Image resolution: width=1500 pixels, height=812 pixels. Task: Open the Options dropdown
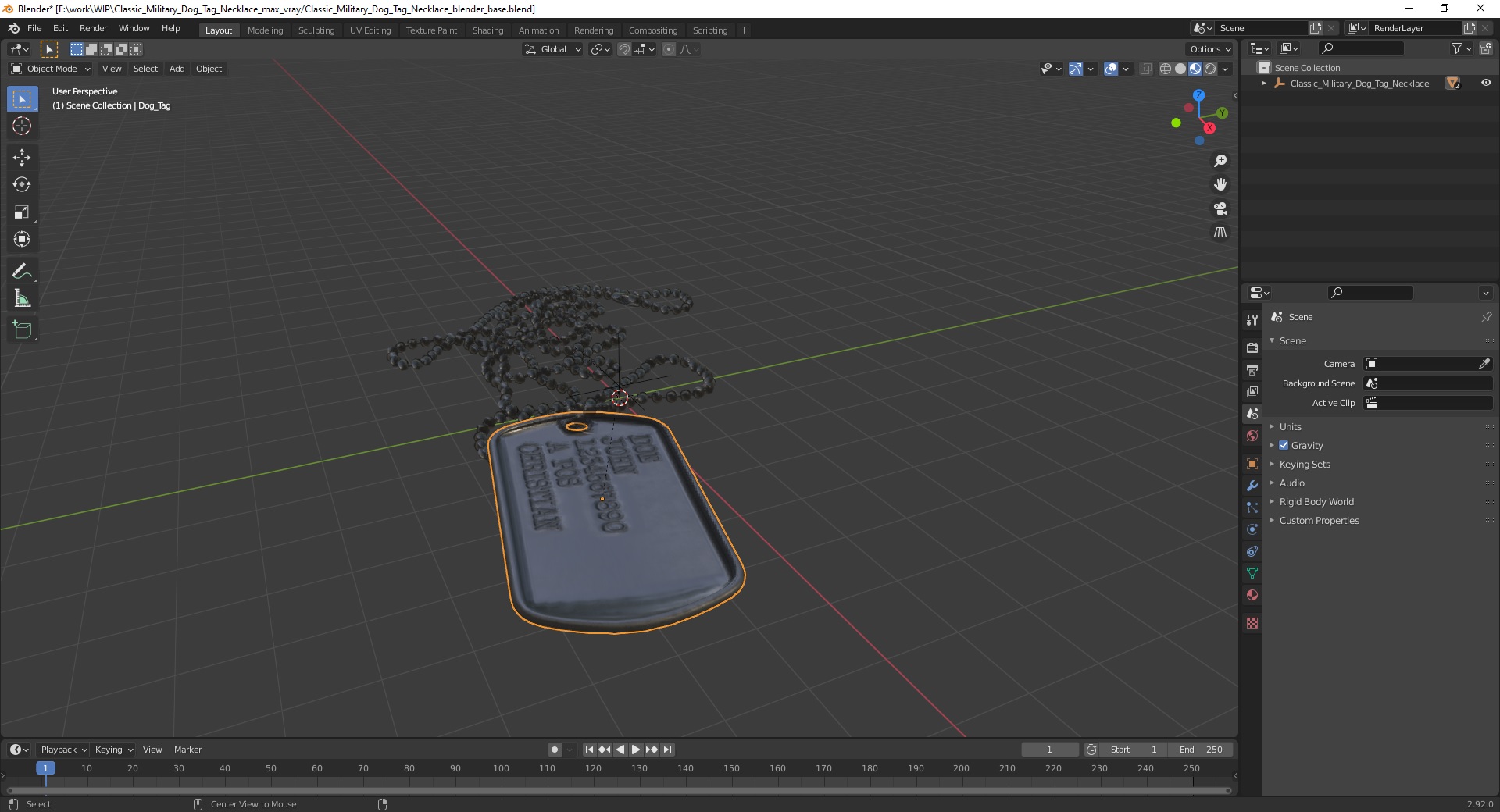(1209, 49)
